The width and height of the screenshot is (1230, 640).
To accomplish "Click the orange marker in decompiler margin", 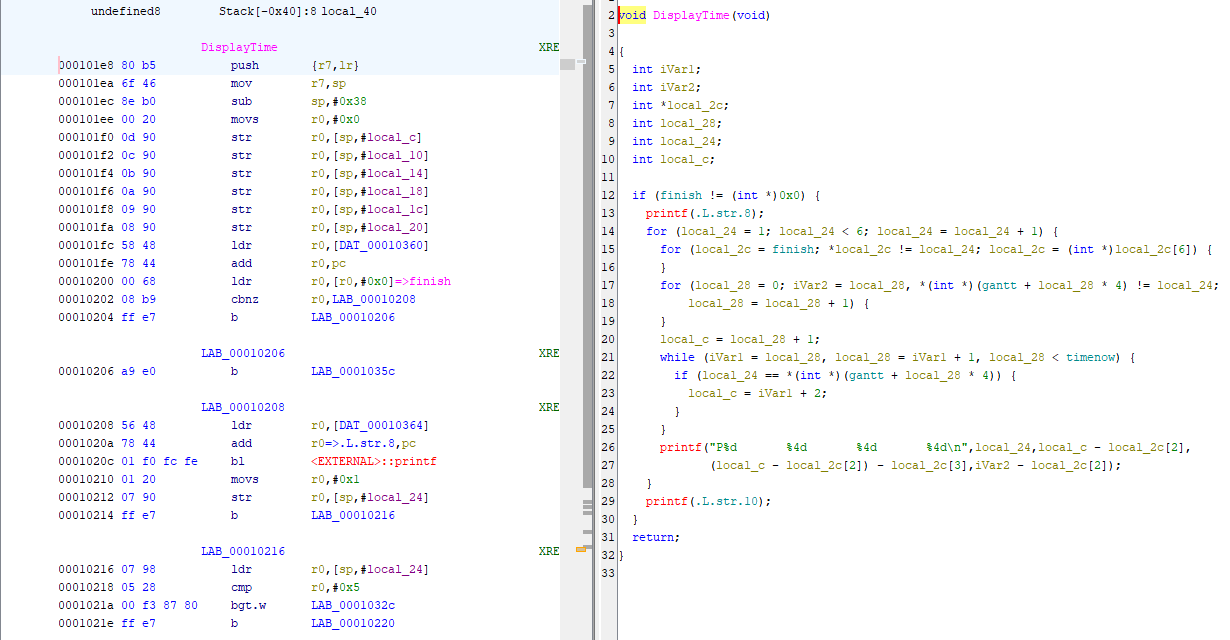I will (x=580, y=549).
